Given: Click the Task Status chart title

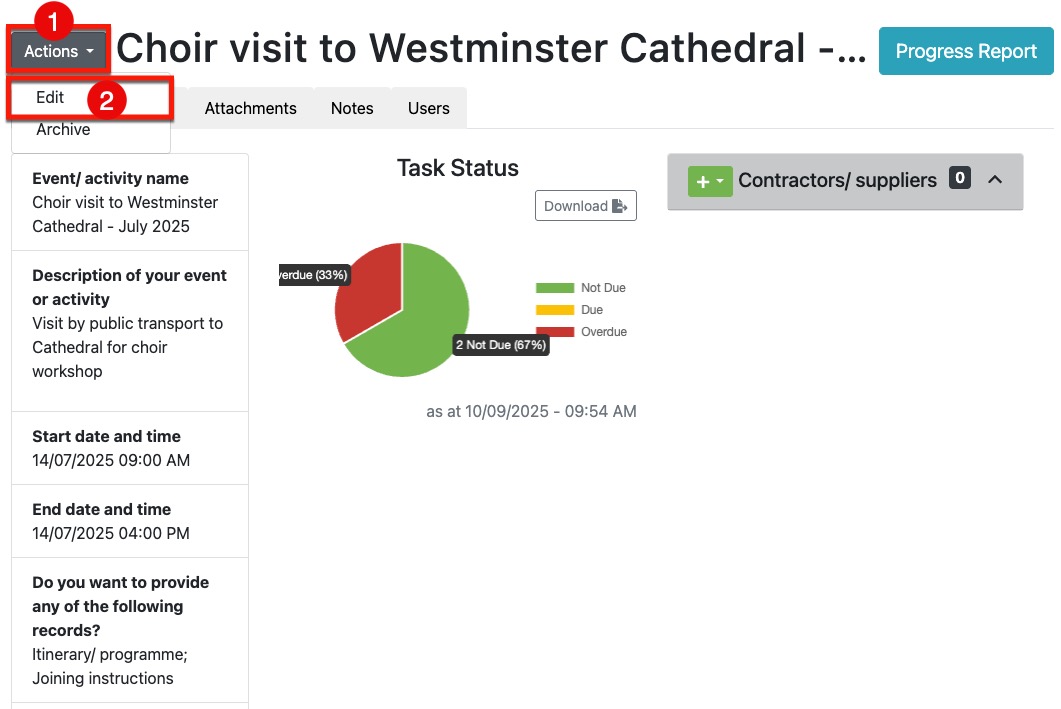Looking at the screenshot, I should (458, 168).
